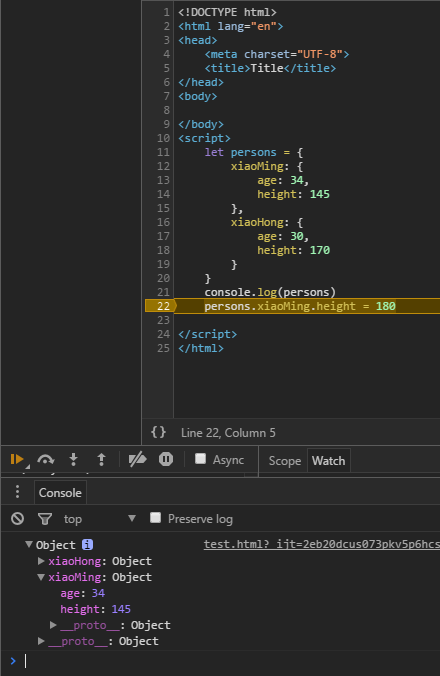Select the Watch tab
The image size is (440, 676).
328,461
